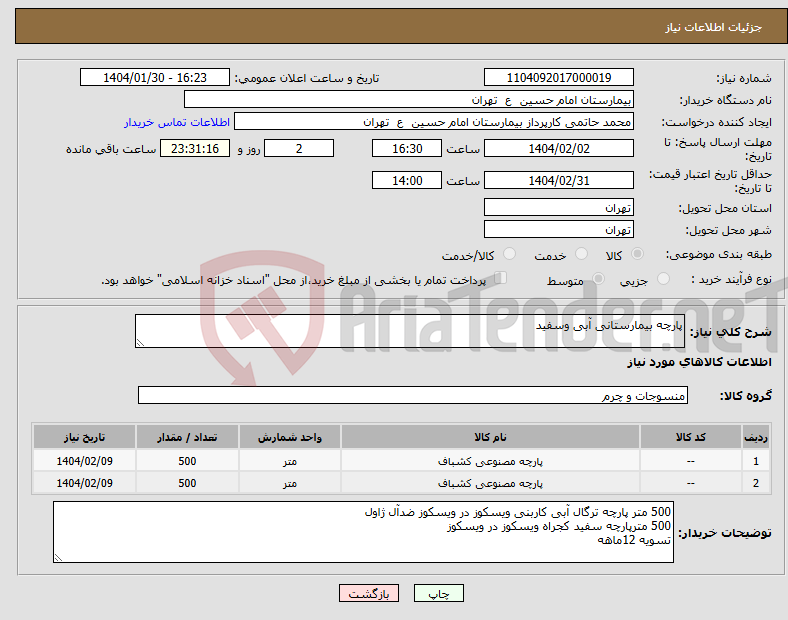Click row 1 unit متر
The width and height of the screenshot is (788, 620).
(290, 461)
